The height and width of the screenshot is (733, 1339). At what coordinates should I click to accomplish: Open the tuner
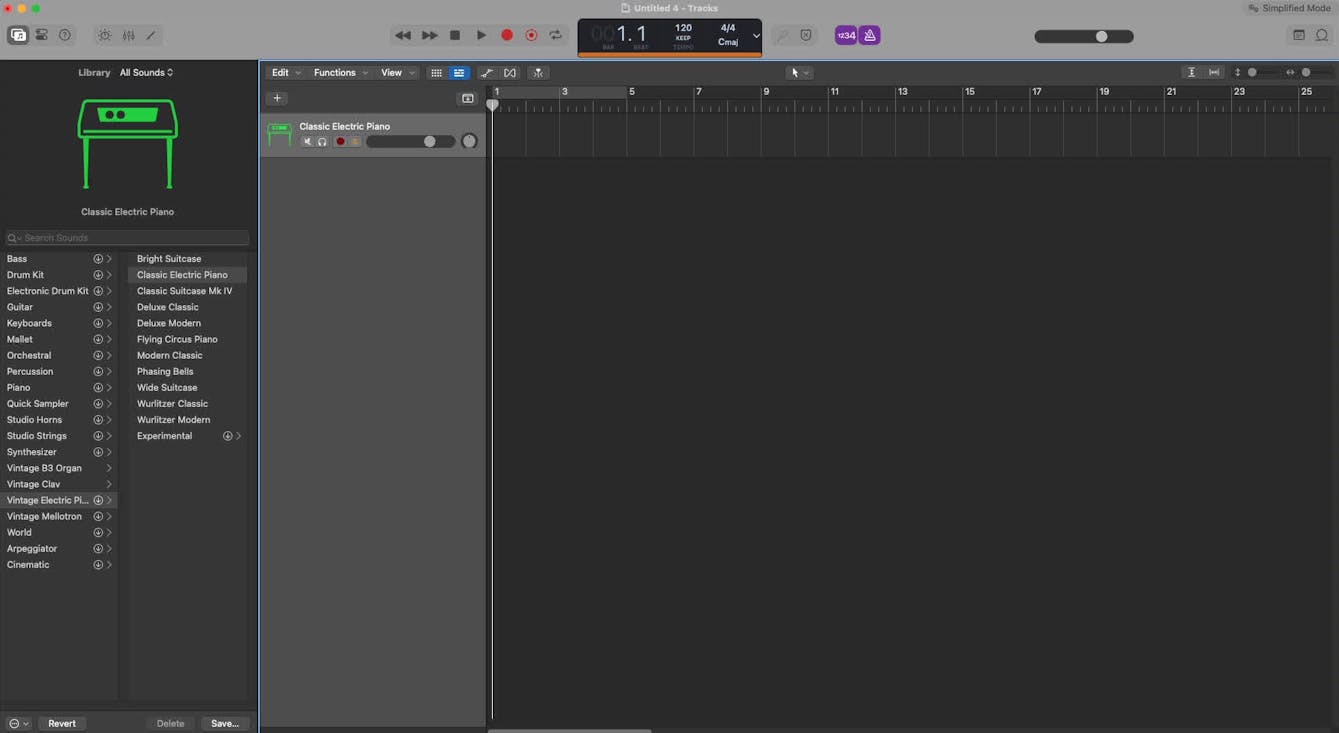coord(782,35)
